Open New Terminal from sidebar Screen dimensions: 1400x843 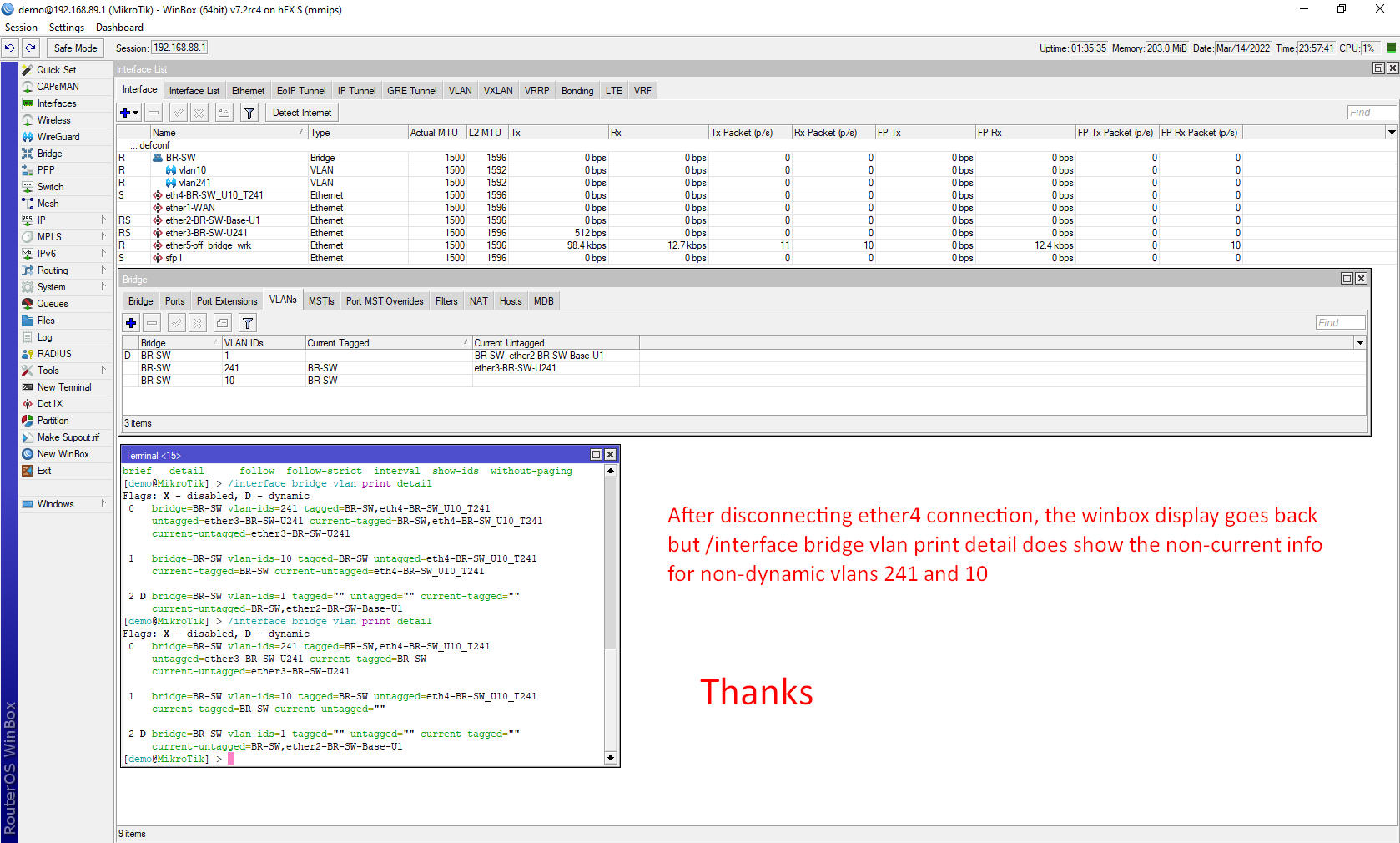[64, 387]
